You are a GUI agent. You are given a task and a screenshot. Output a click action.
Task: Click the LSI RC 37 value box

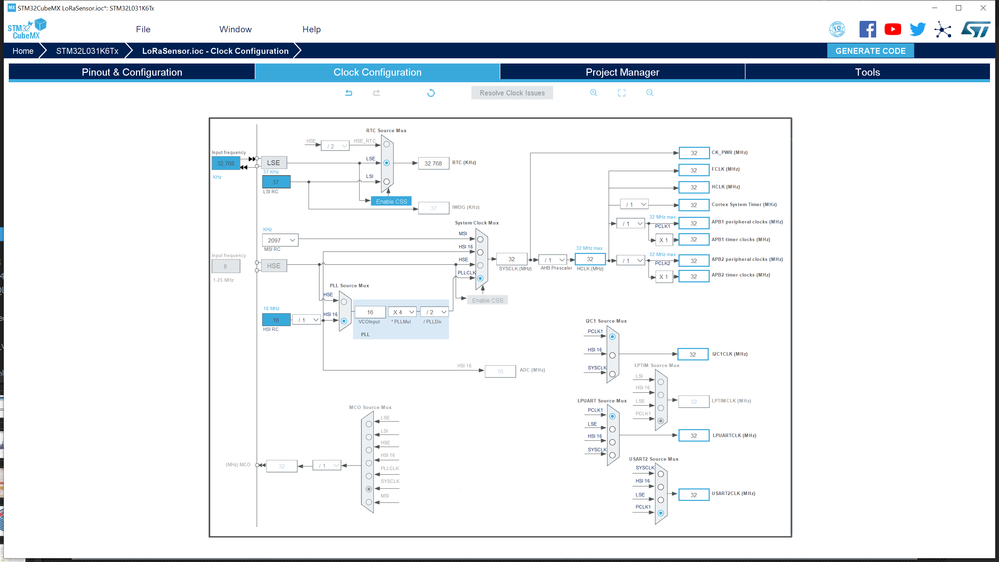[277, 182]
